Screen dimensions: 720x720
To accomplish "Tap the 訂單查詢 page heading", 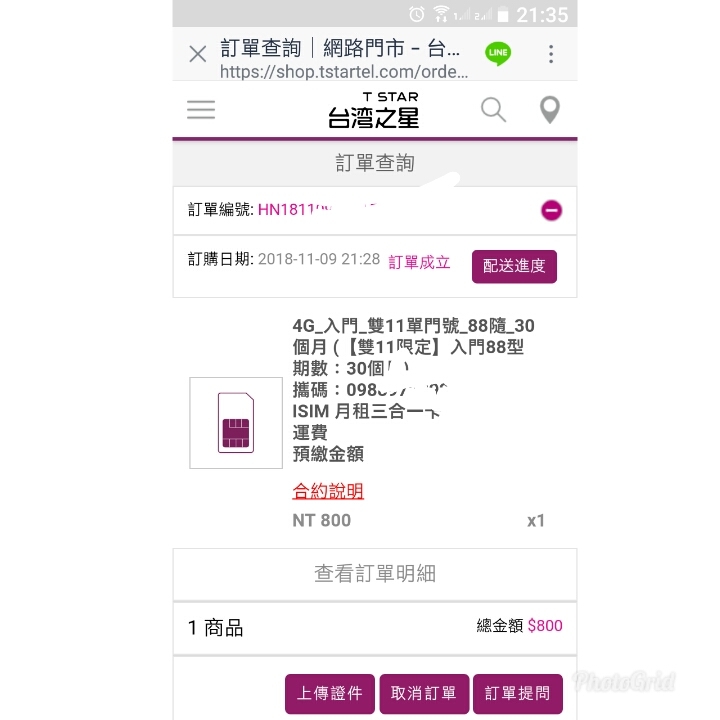I will [375, 163].
